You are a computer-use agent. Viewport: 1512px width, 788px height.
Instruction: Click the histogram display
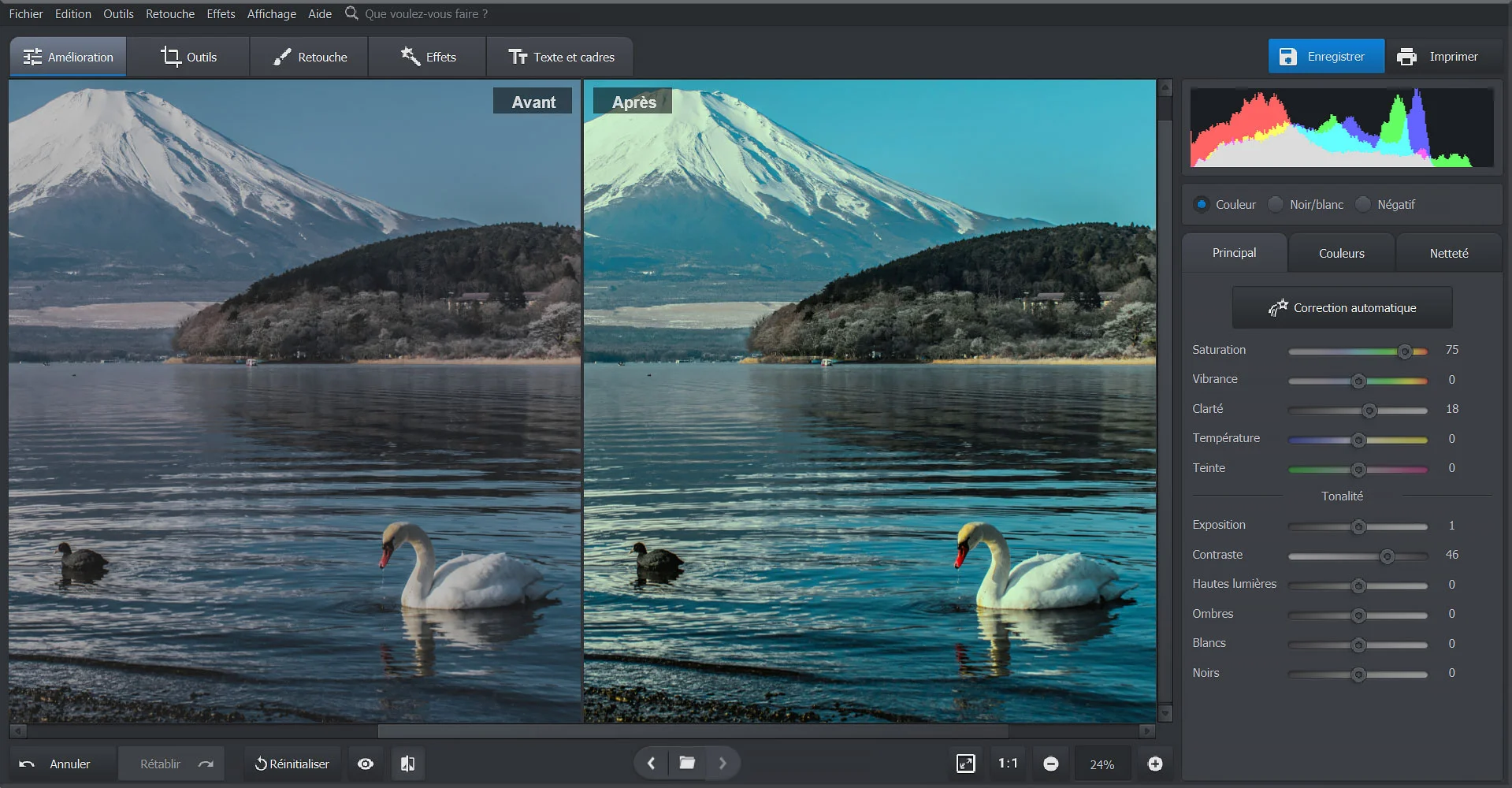coord(1342,127)
